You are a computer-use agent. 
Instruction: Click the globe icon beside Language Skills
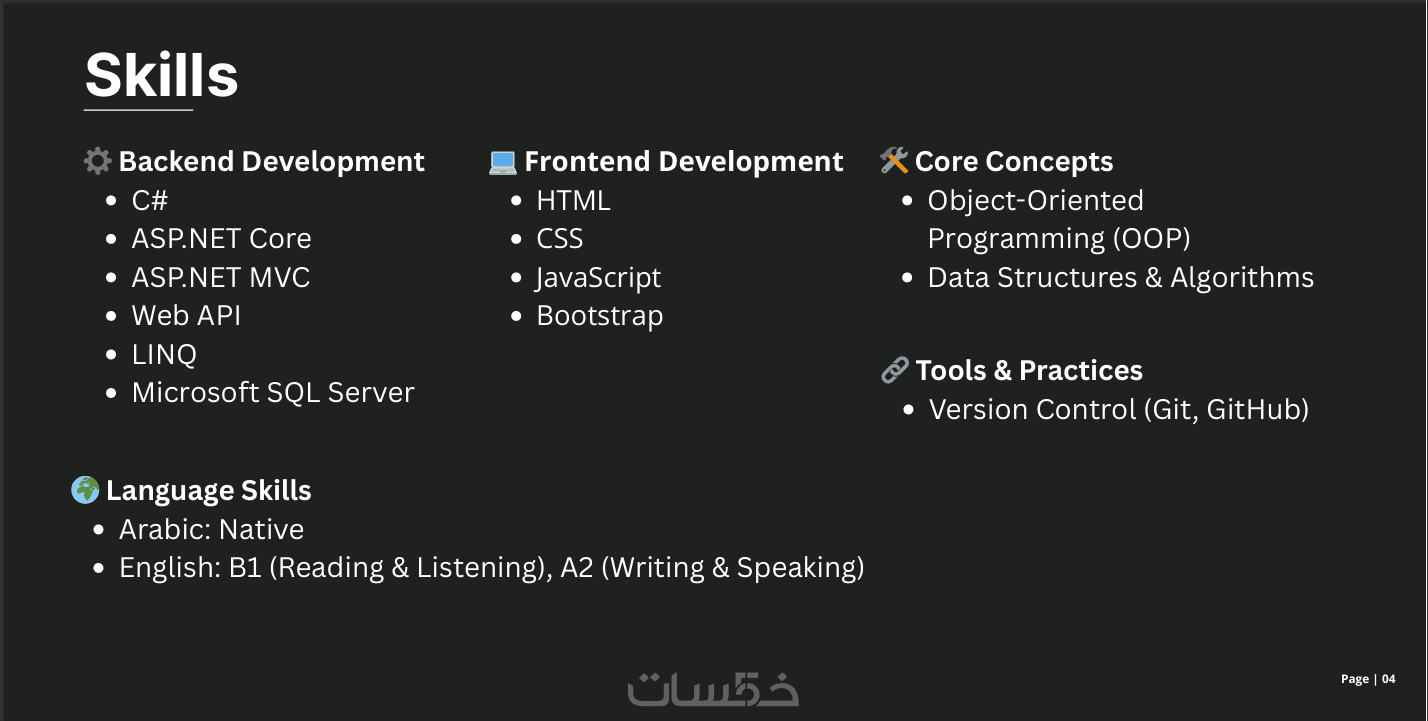point(85,490)
